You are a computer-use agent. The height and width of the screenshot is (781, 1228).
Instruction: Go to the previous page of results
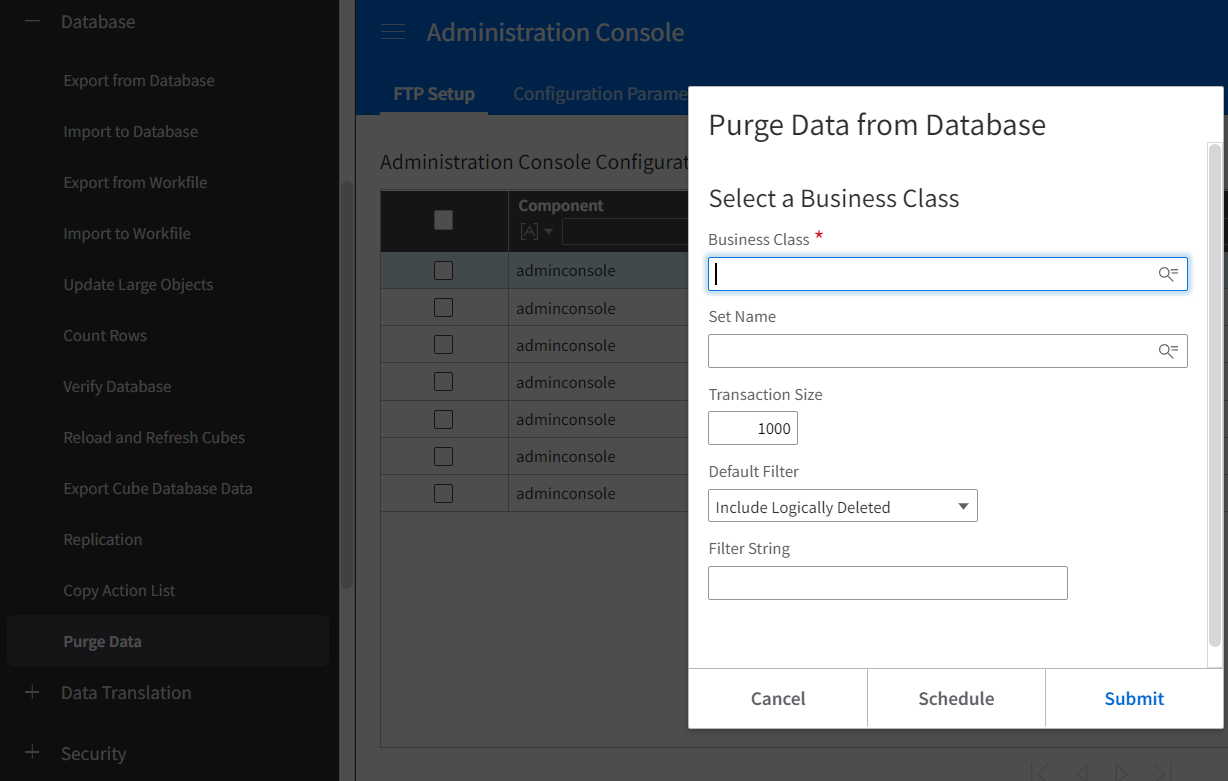[1081, 772]
